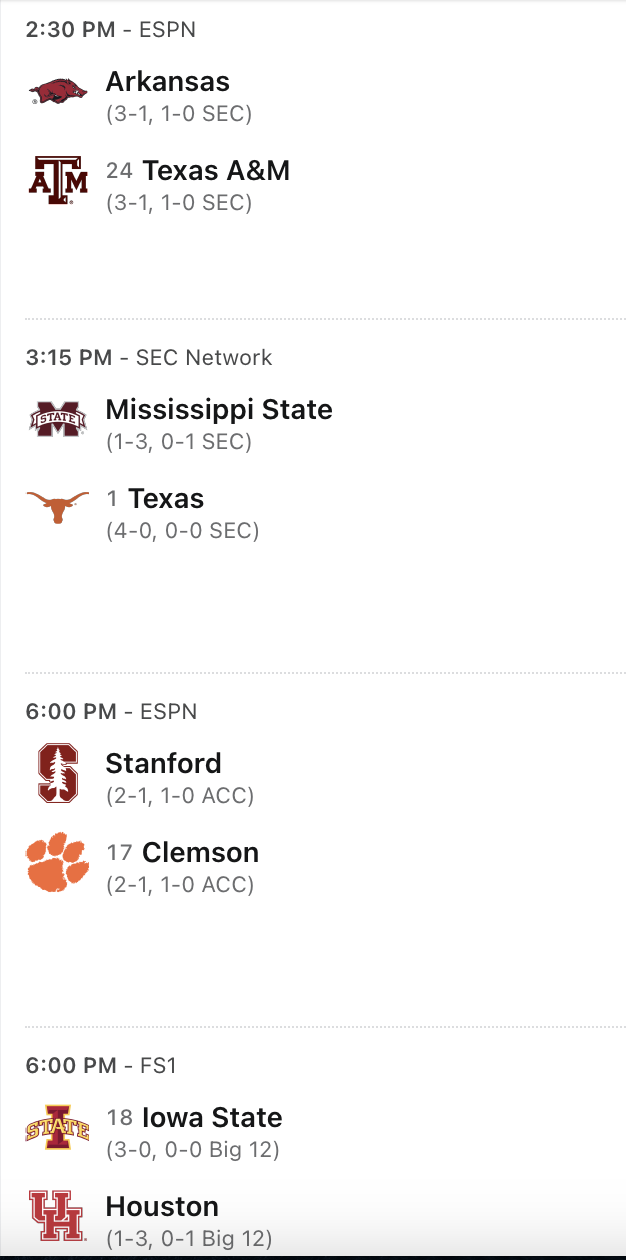Viewport: 626px width, 1260px height.
Task: Click the Clemson tiger paw logo
Action: point(57,862)
